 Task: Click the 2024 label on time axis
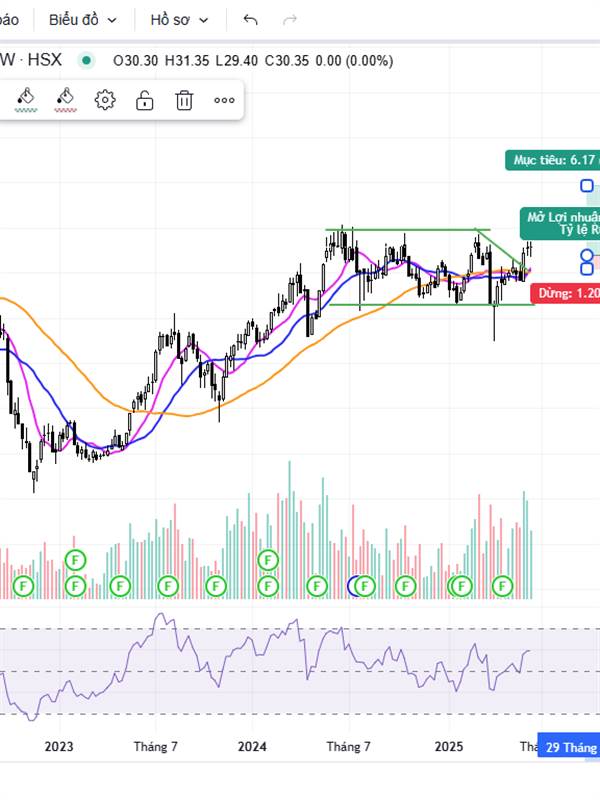coord(252,747)
